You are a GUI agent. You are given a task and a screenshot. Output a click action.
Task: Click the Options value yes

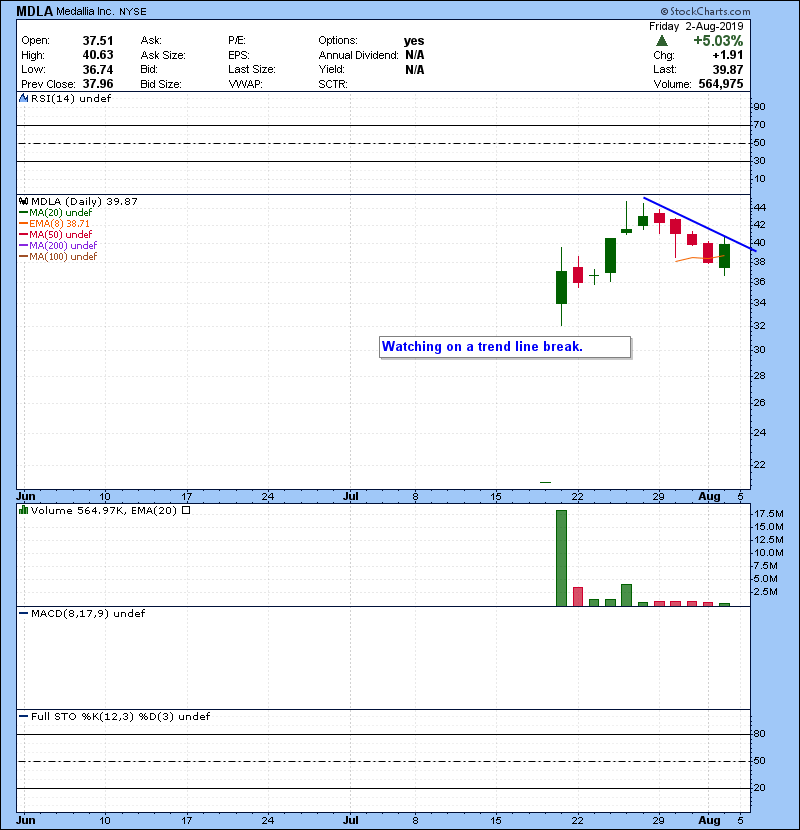[x=414, y=41]
